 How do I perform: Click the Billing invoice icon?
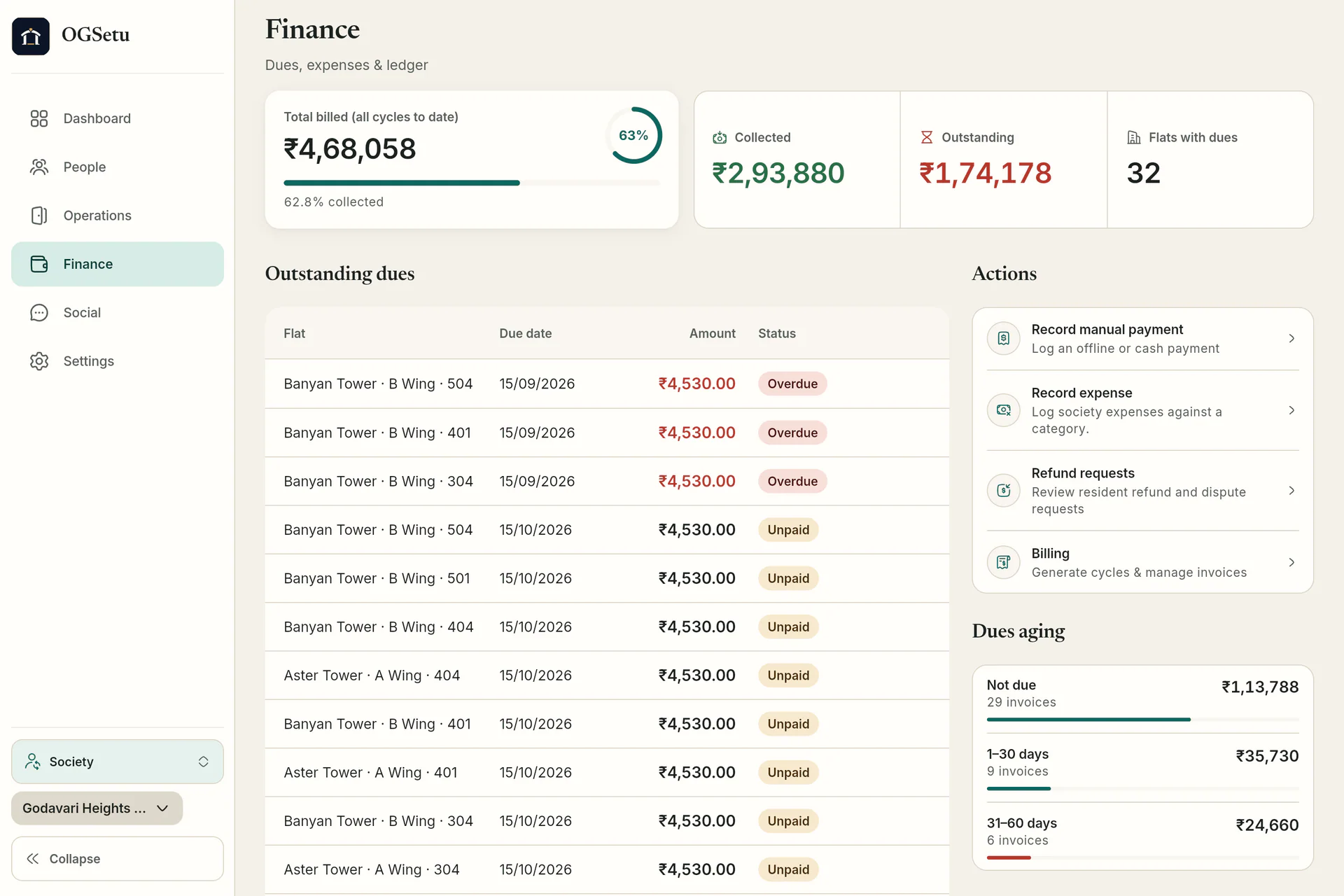(x=1004, y=562)
